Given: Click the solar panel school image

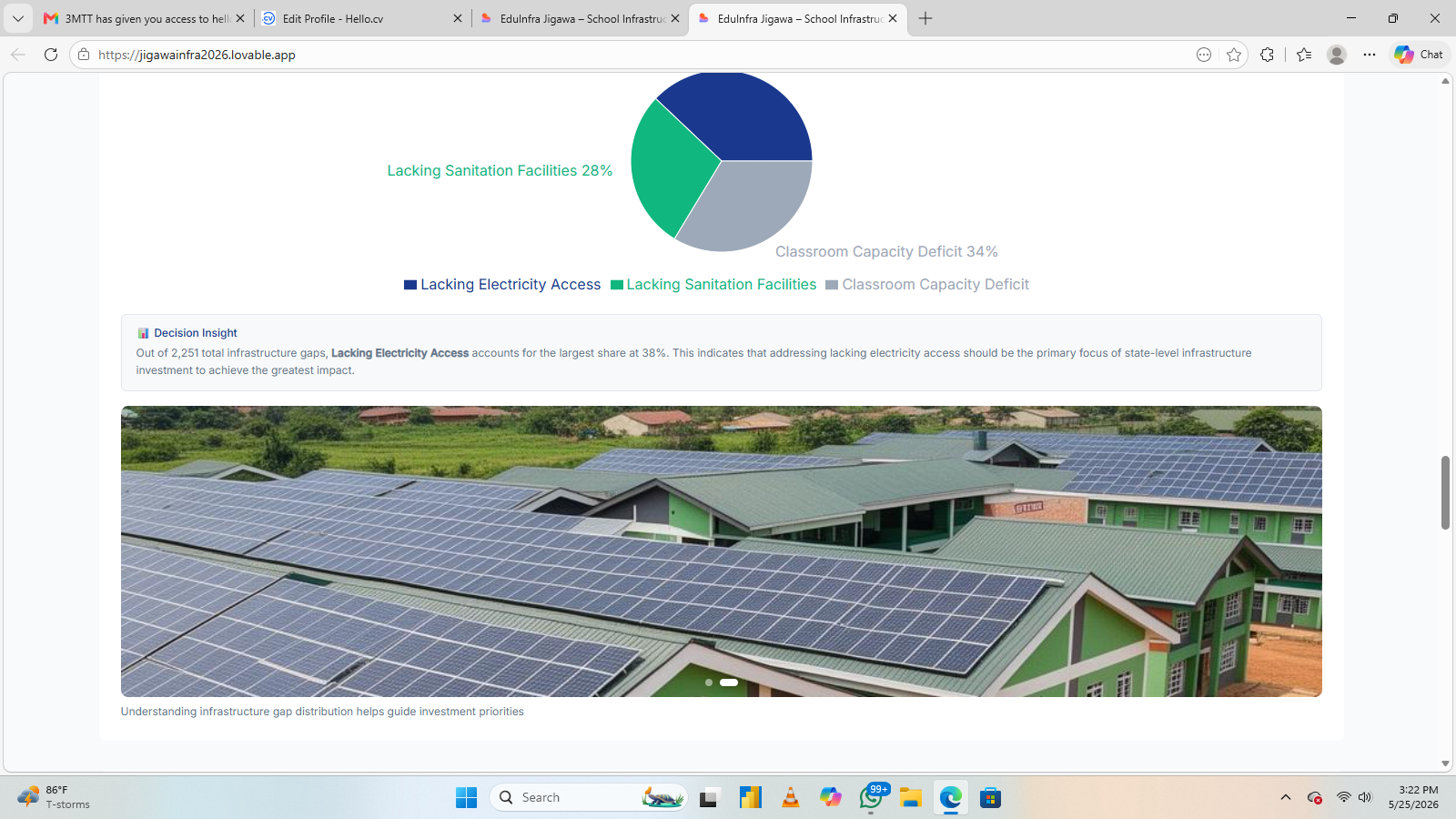Looking at the screenshot, I should pyautogui.click(x=721, y=551).
